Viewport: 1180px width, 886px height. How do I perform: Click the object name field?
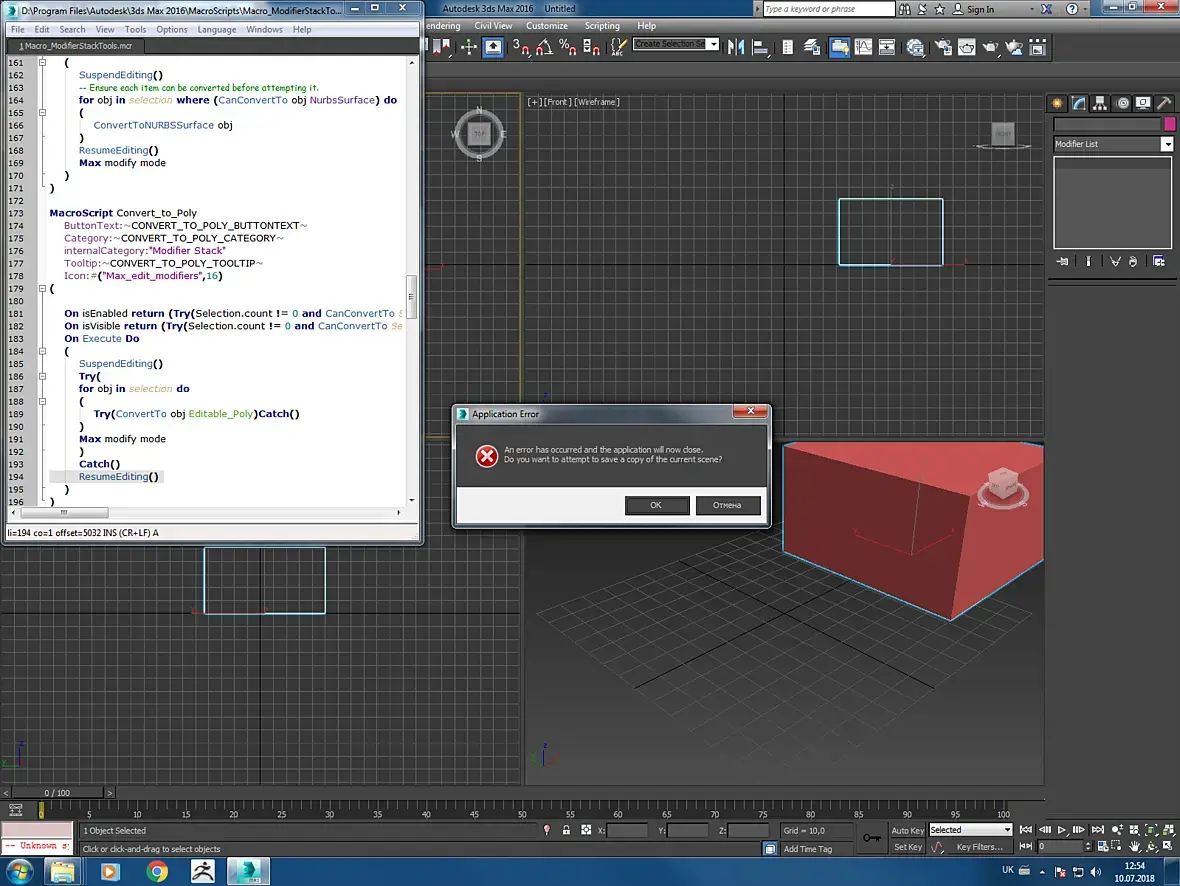tap(1107, 124)
